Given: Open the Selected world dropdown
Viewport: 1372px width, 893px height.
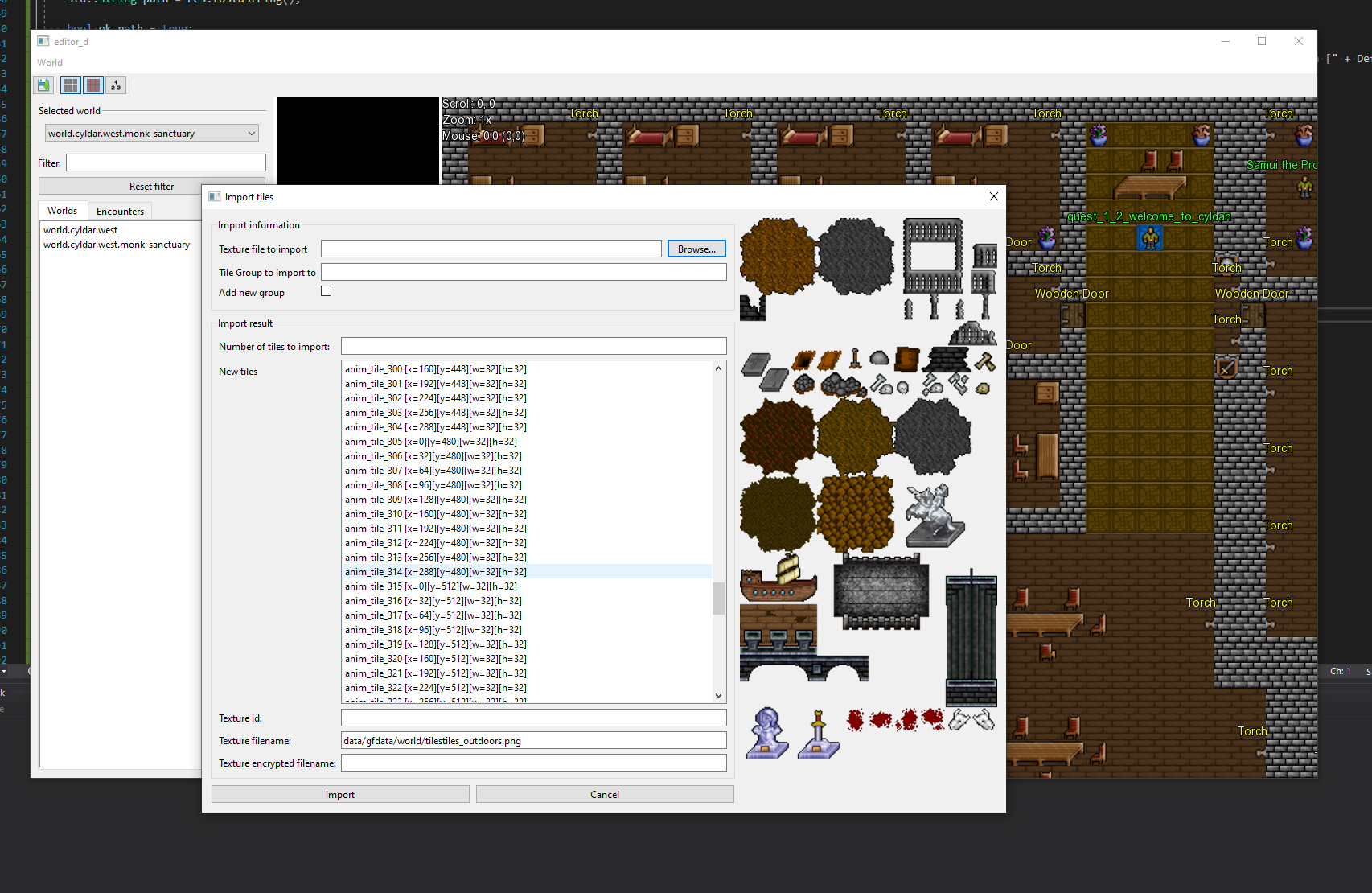Looking at the screenshot, I should pos(152,134).
